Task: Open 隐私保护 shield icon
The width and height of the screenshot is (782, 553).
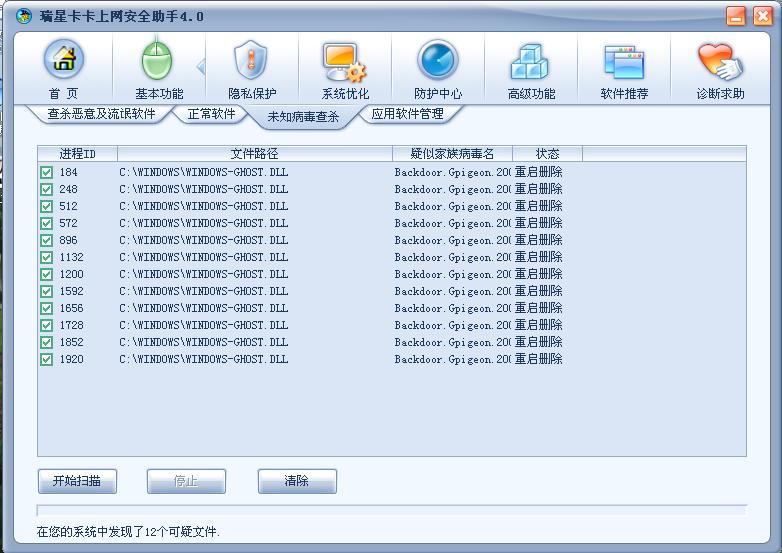Action: coord(251,60)
